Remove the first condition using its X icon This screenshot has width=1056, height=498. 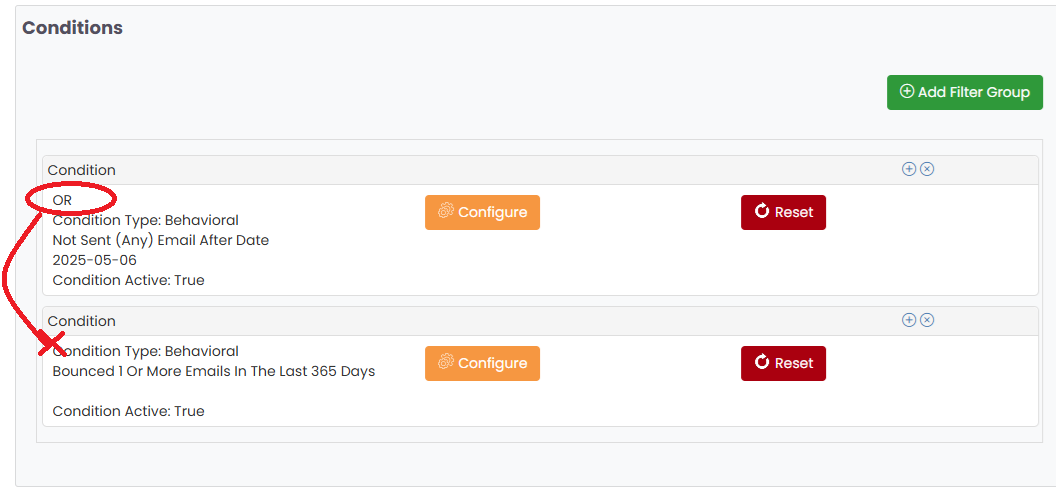[x=927, y=169]
